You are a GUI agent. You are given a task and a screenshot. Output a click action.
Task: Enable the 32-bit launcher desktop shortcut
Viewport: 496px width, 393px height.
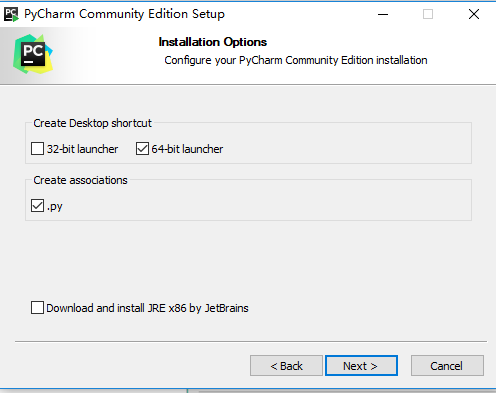coord(37,149)
